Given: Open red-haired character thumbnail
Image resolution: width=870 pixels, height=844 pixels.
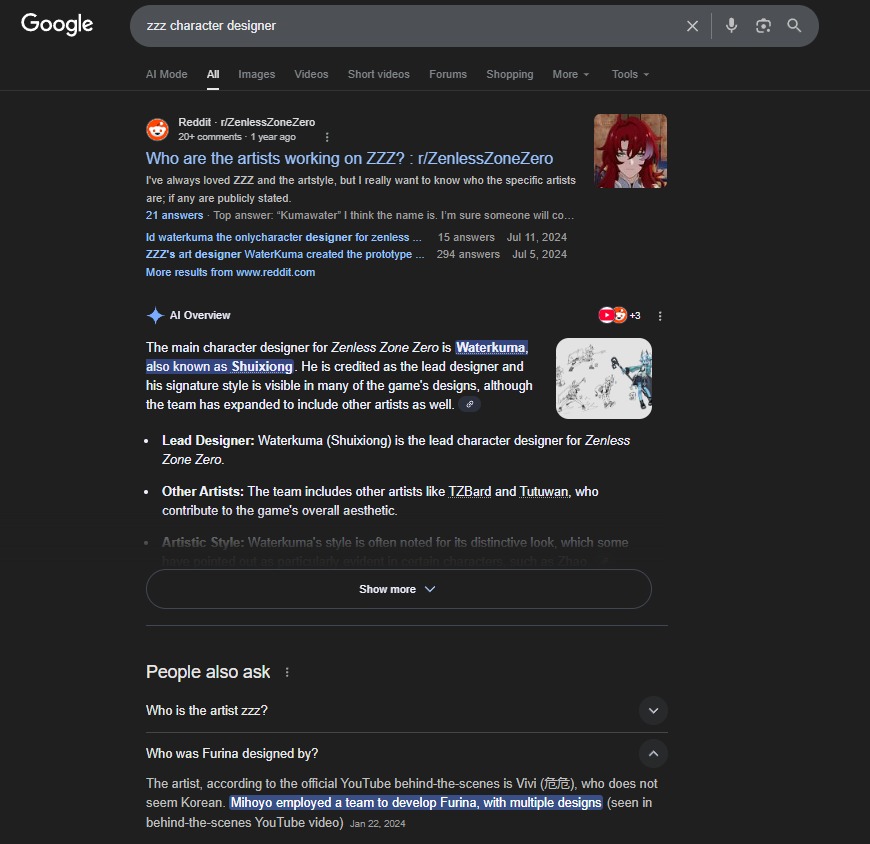Looking at the screenshot, I should [x=630, y=151].
